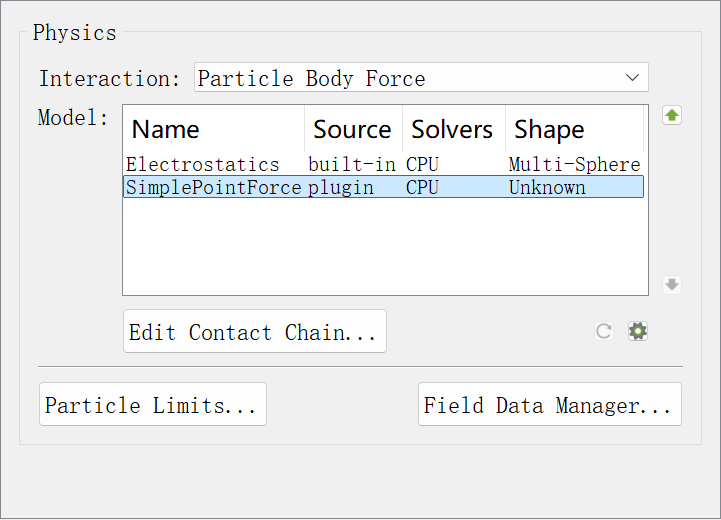The width and height of the screenshot is (721, 520).
Task: Open the model settings gear icon
Action: [638, 331]
